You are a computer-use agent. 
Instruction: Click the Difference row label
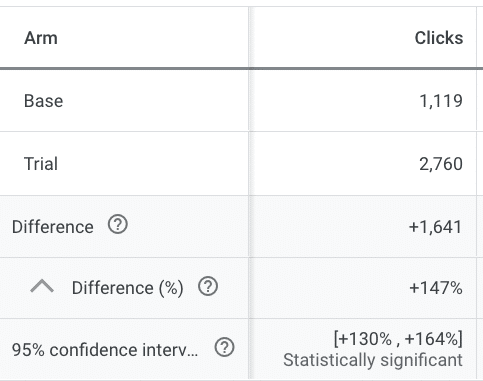point(53,227)
